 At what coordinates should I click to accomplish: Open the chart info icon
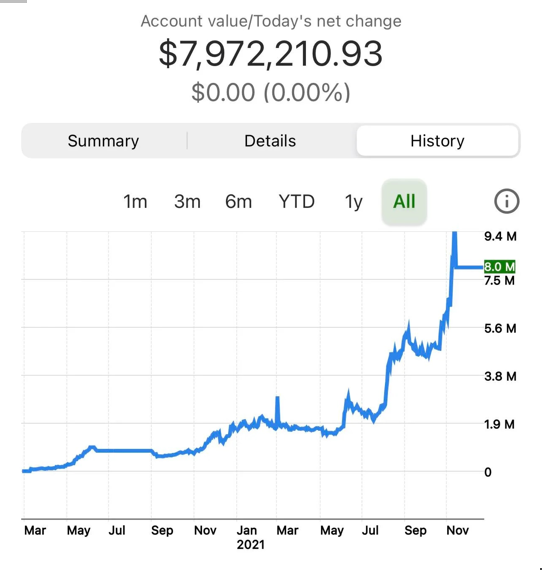tap(507, 201)
